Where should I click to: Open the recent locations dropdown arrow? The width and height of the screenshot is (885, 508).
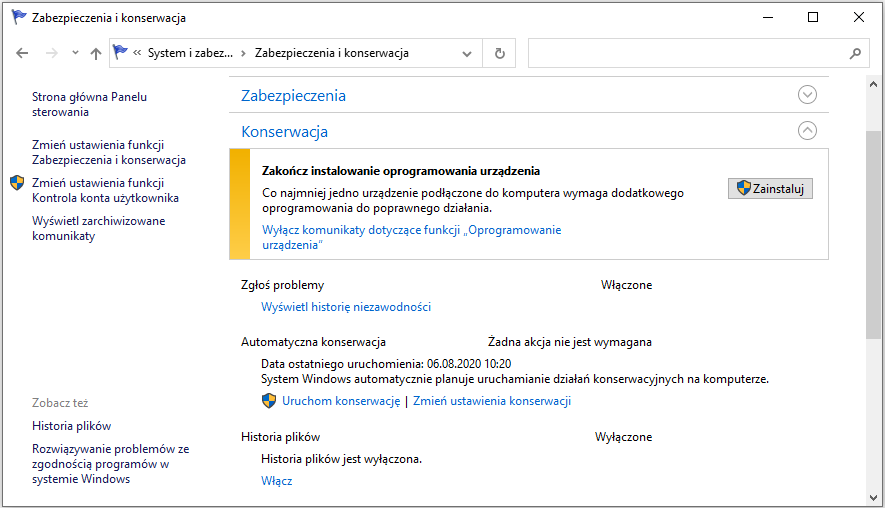(75, 53)
